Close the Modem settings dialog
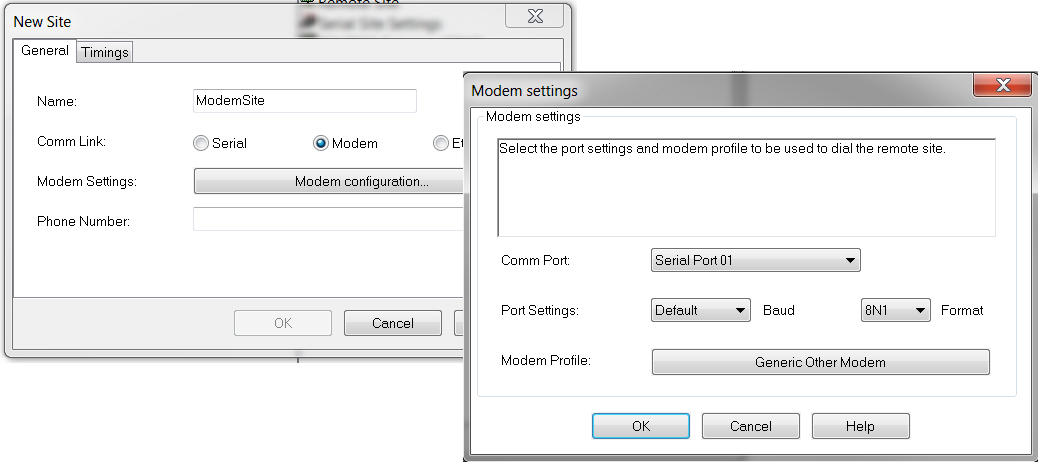This screenshot has height=462, width=1038. tap(1002, 85)
